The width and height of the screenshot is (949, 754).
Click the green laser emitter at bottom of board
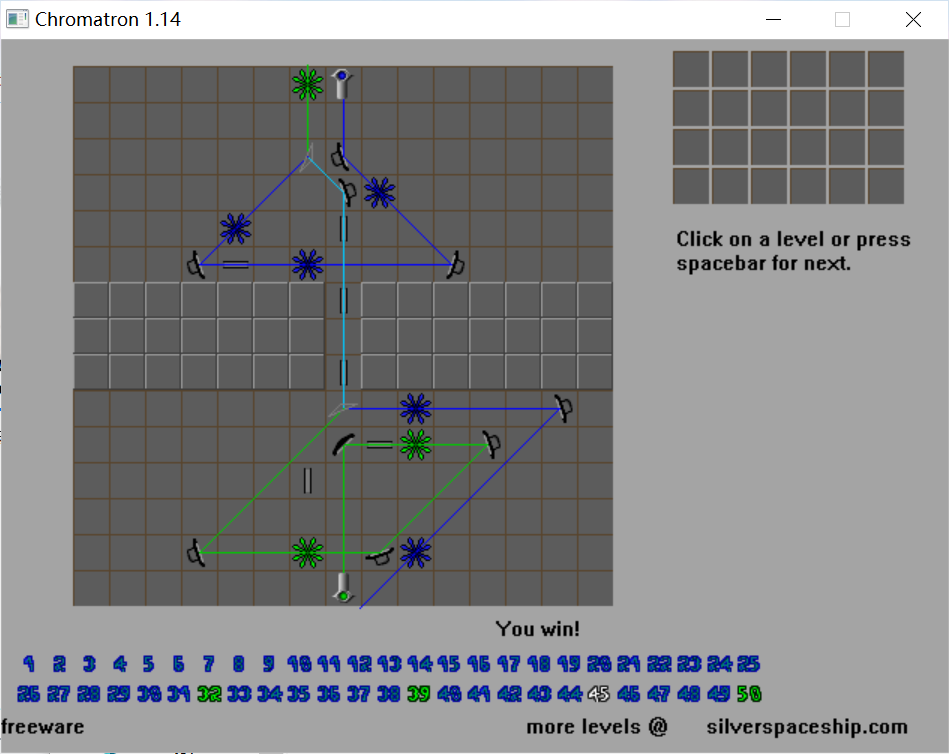tap(343, 588)
